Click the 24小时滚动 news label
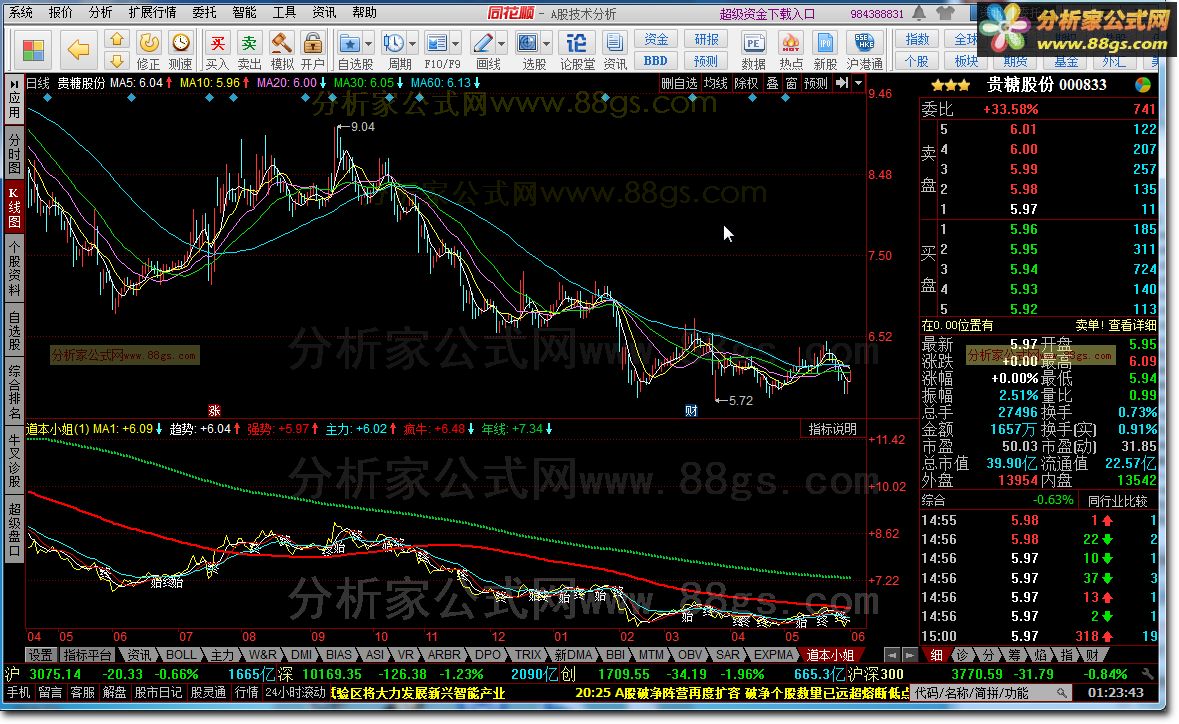Viewport: 1179px width, 724px height. point(296,692)
